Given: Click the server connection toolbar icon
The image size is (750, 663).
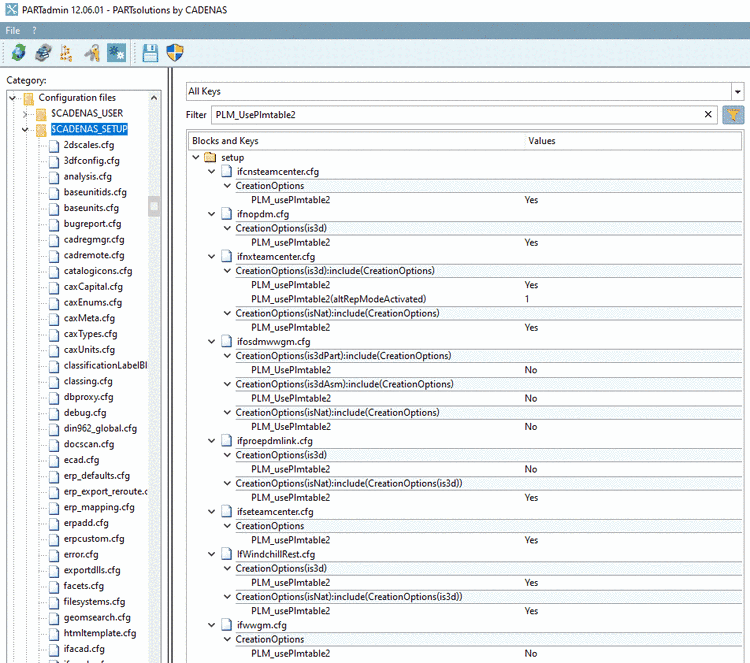Looking at the screenshot, I should pyautogui.click(x=43, y=53).
